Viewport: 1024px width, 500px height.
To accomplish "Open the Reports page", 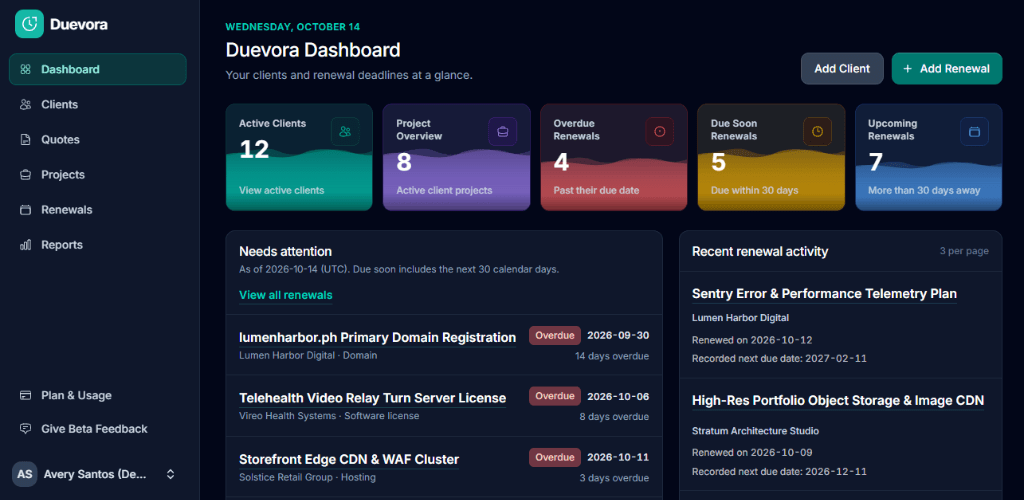I will [x=98, y=245].
